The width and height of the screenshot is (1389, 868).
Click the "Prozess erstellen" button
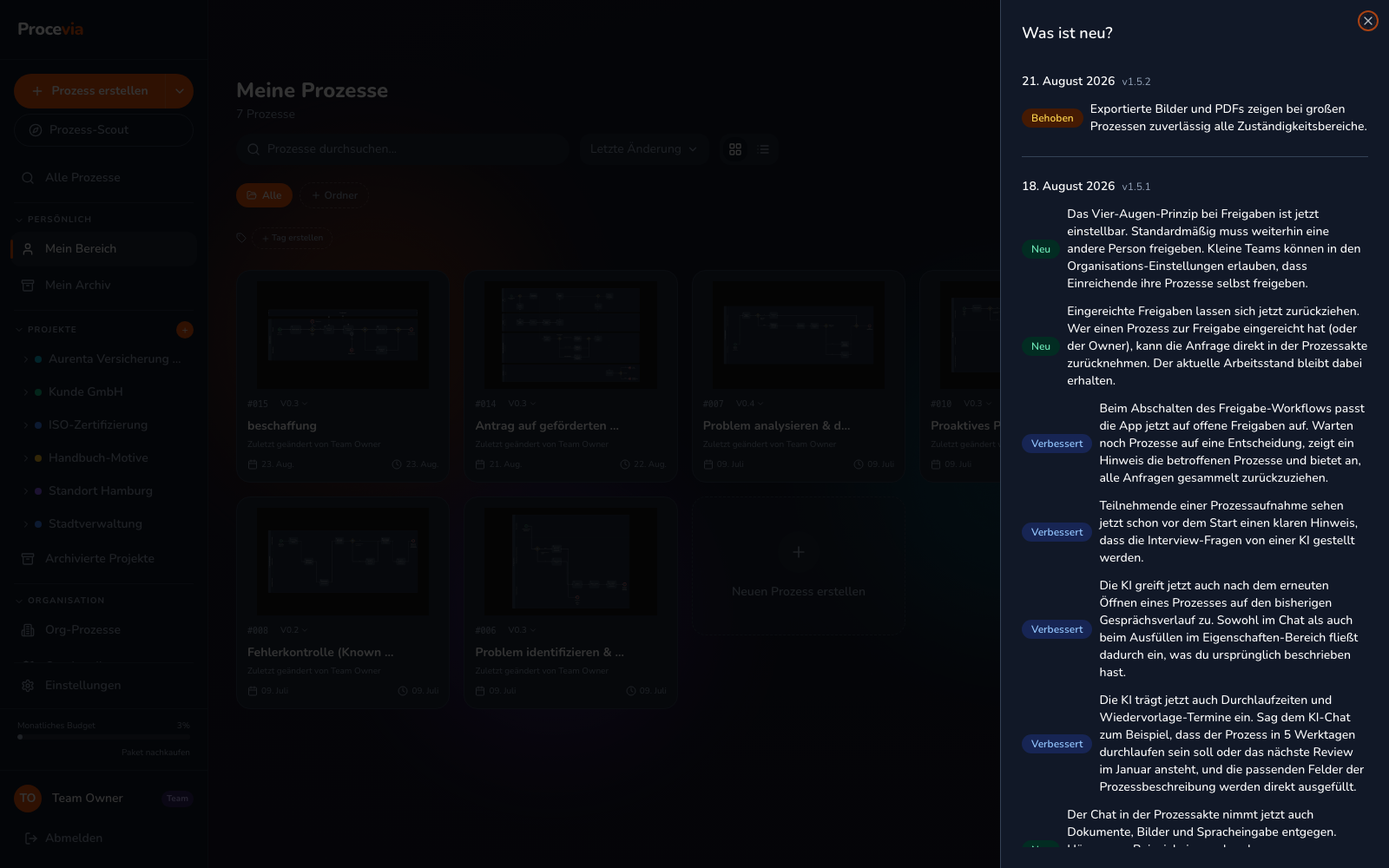tap(90, 90)
